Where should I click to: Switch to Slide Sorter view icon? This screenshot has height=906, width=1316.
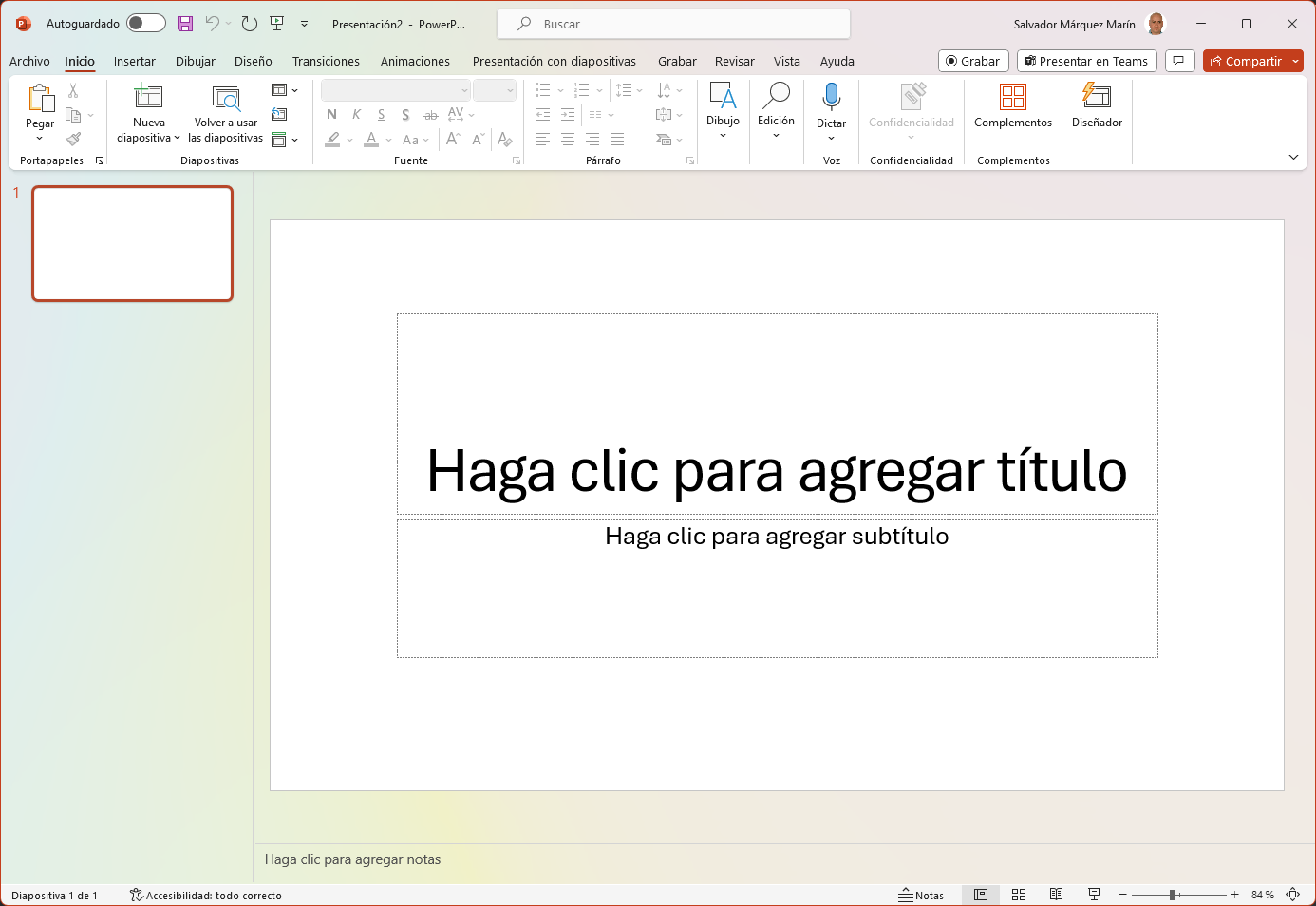tap(1019, 895)
